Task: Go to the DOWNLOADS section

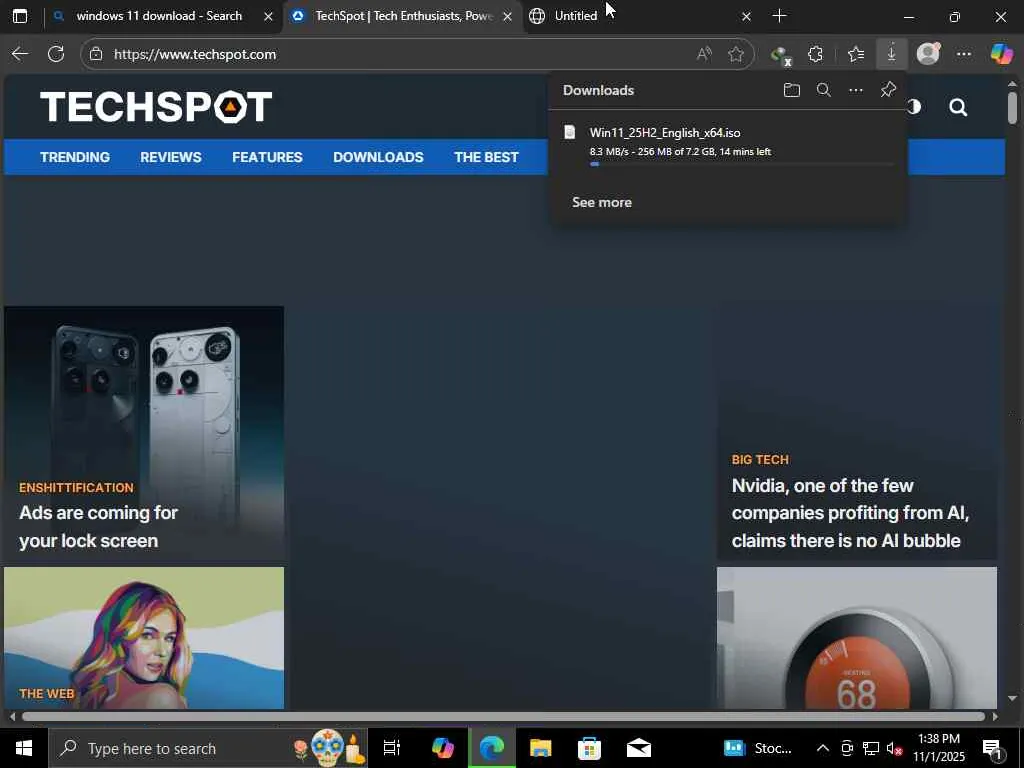Action: pos(378,157)
